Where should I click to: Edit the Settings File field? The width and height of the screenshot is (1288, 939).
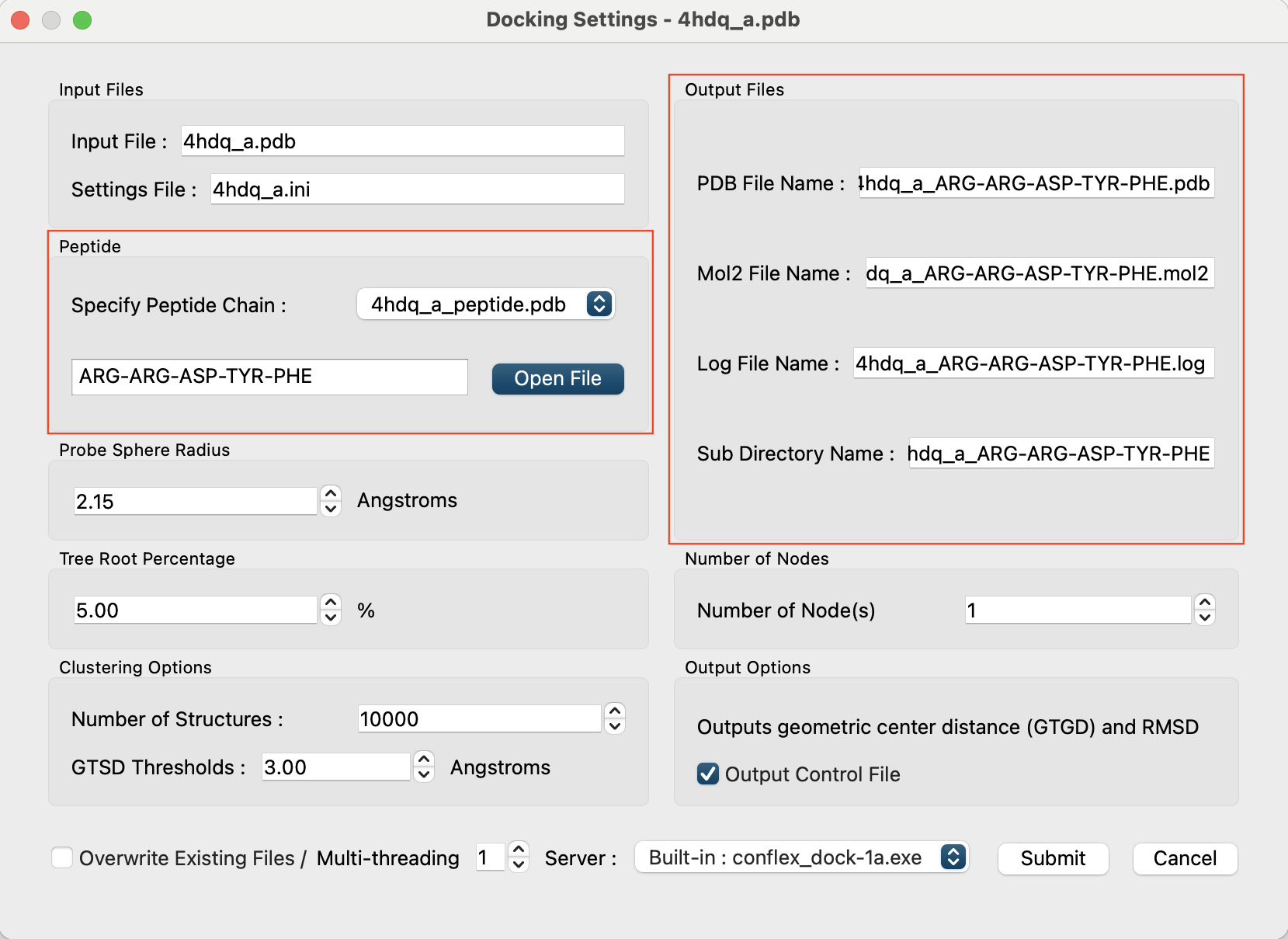coord(417,190)
